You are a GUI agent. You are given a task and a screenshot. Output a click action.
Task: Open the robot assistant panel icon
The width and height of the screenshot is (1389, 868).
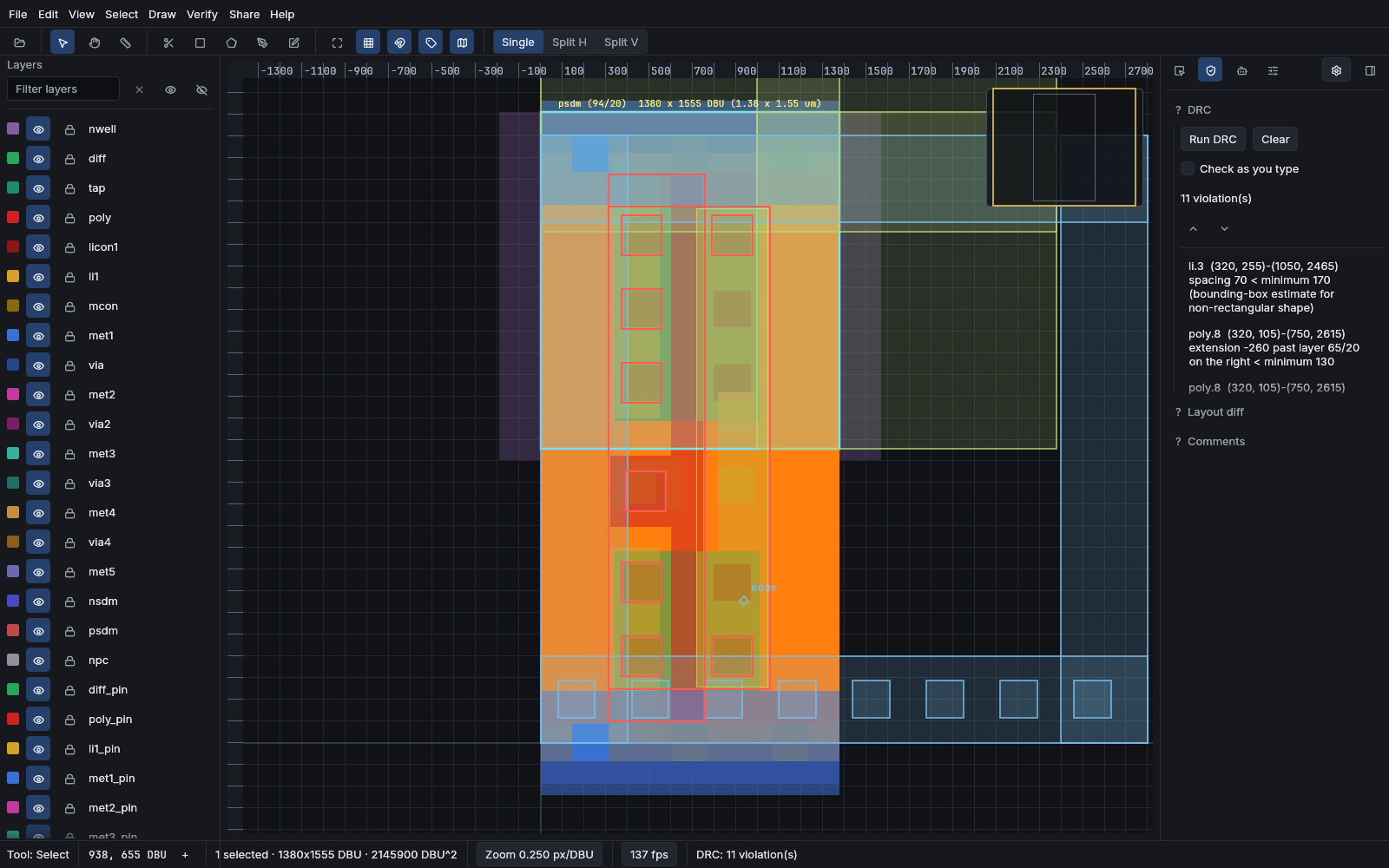click(1241, 70)
